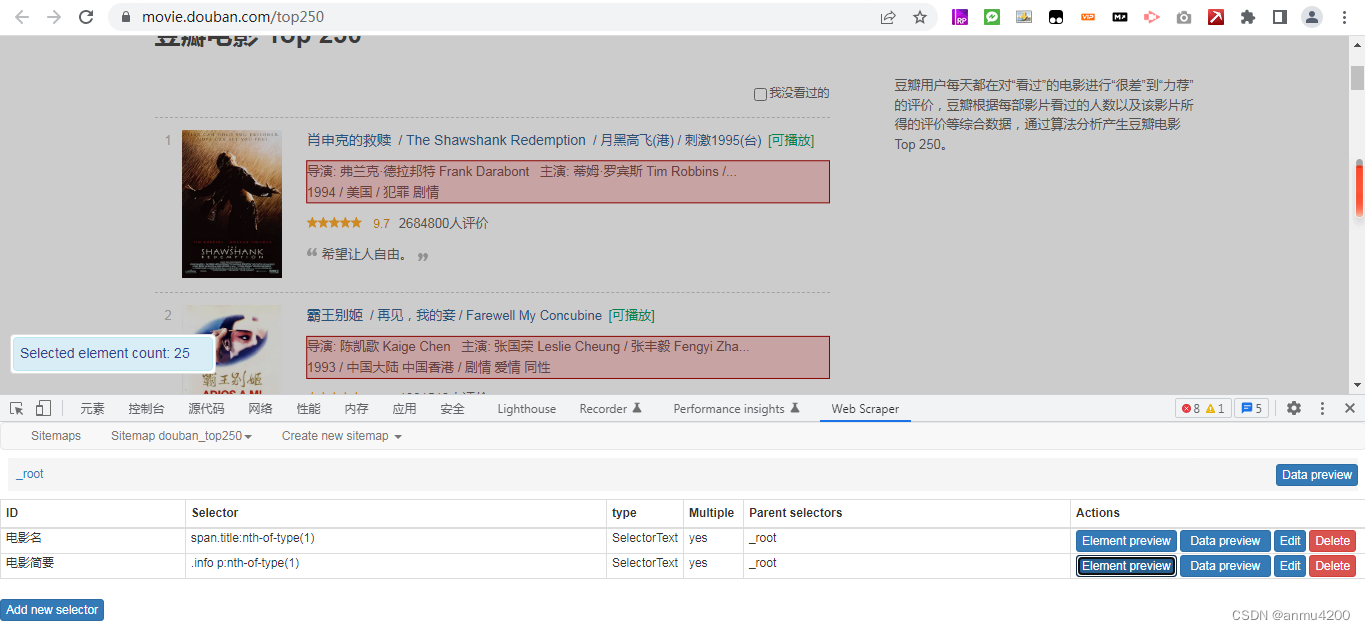
Task: Expand the Sitemap douban_top250 dropdown
Action: [181, 436]
